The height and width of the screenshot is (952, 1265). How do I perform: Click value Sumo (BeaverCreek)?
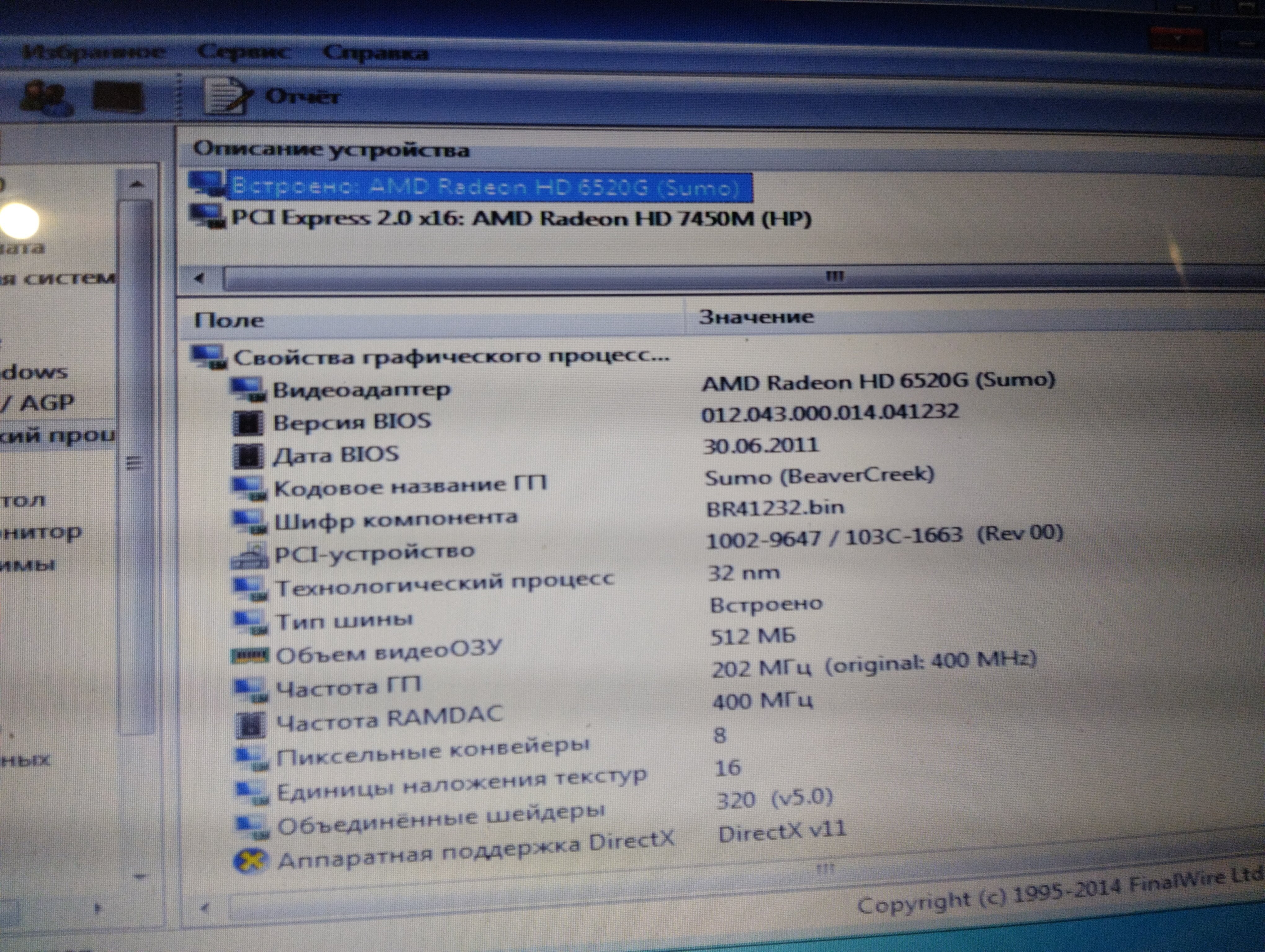tap(819, 476)
